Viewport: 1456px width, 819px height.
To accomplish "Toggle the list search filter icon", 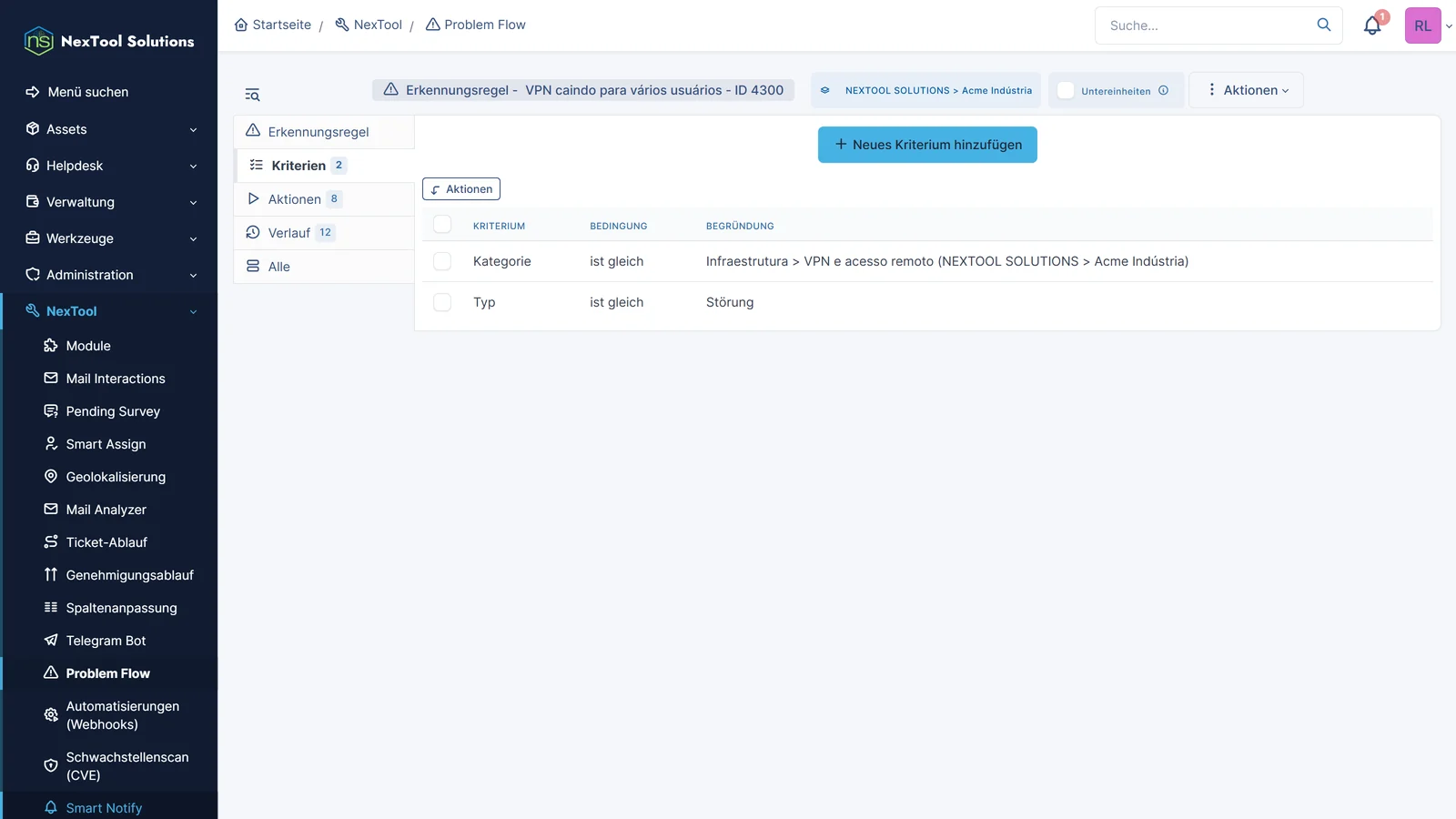I will 253,95.
